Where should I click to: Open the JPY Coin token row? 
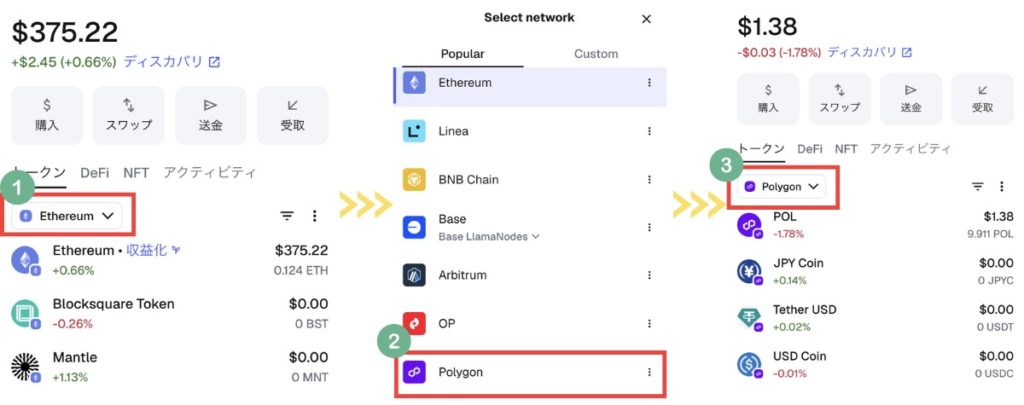[850, 271]
